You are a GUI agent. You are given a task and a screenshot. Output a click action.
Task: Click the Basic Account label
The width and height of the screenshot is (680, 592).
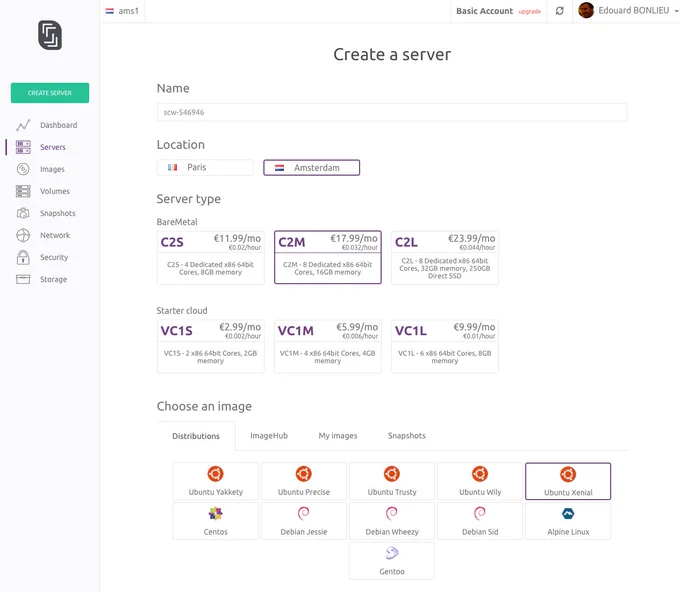(x=484, y=11)
